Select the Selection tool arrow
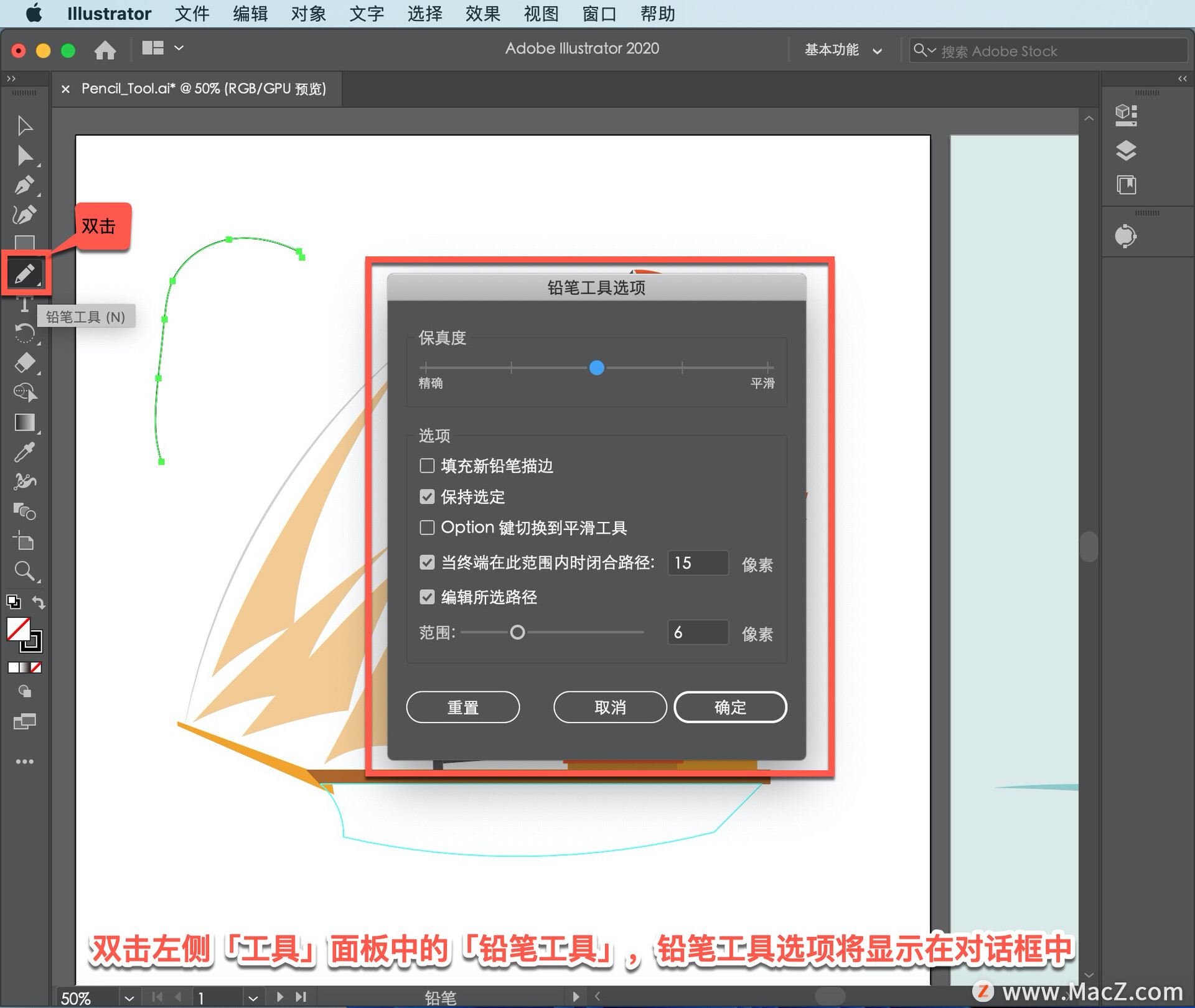This screenshot has height=1008, width=1195. tap(25, 125)
